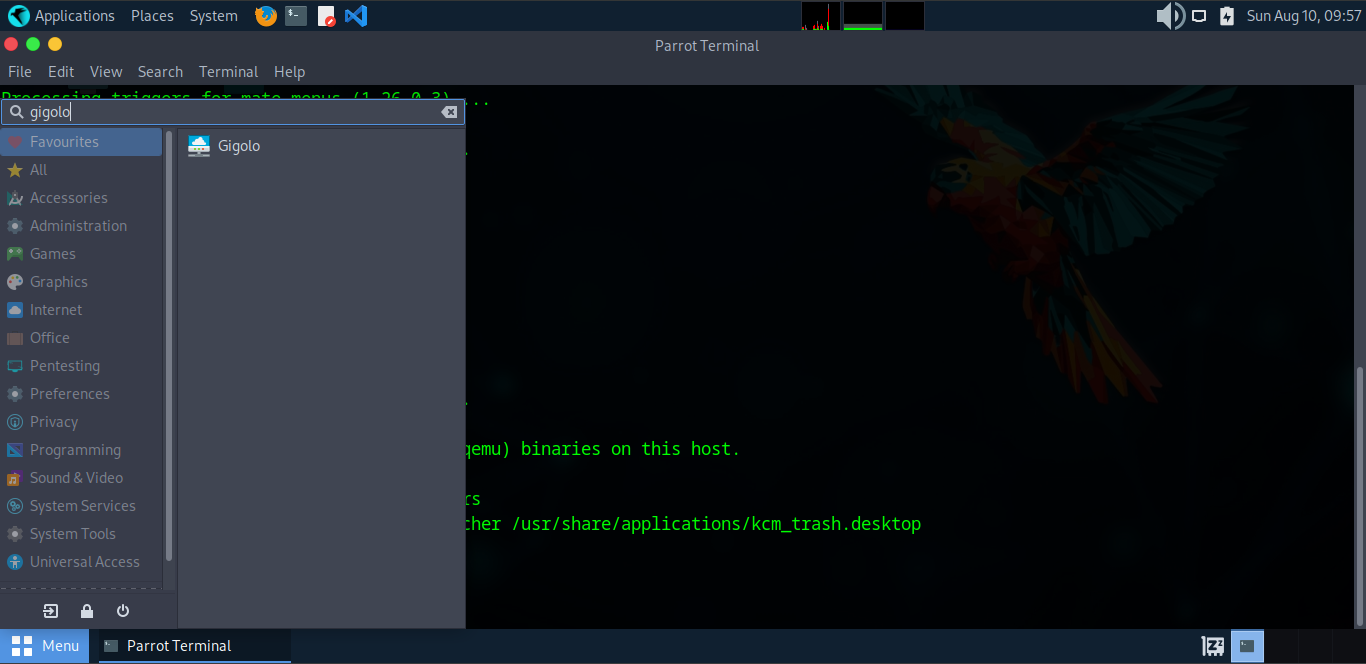Click inside the menu search field
Image resolution: width=1366 pixels, height=664 pixels.
(230, 112)
